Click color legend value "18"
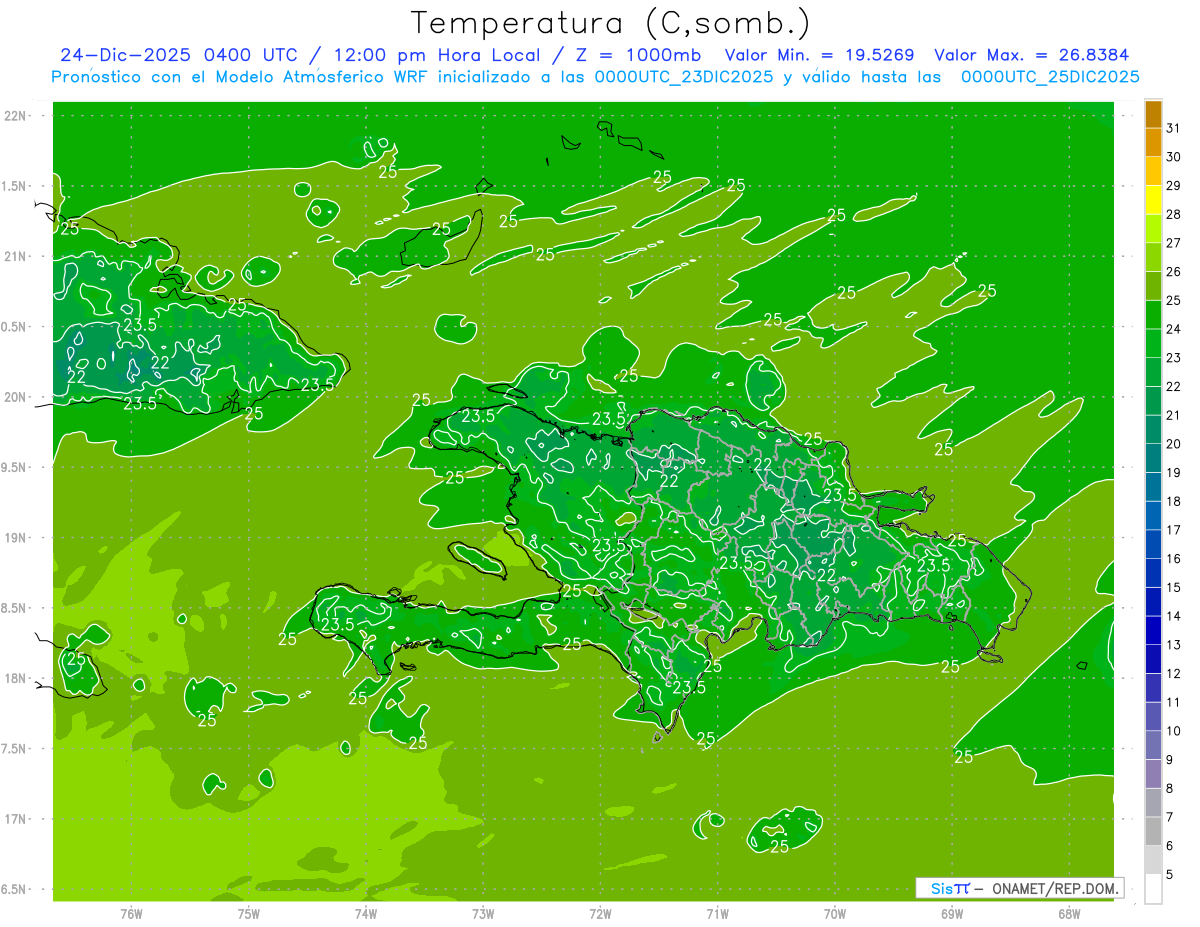The height and width of the screenshot is (927, 1200). click(x=1173, y=502)
